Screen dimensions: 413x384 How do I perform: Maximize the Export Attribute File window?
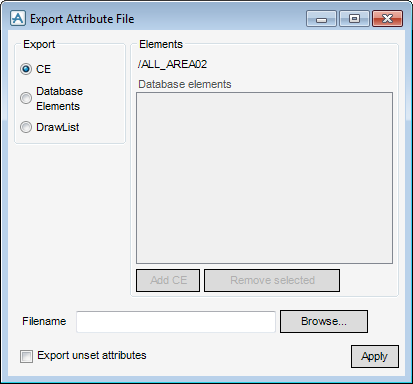pyautogui.click(x=354, y=19)
